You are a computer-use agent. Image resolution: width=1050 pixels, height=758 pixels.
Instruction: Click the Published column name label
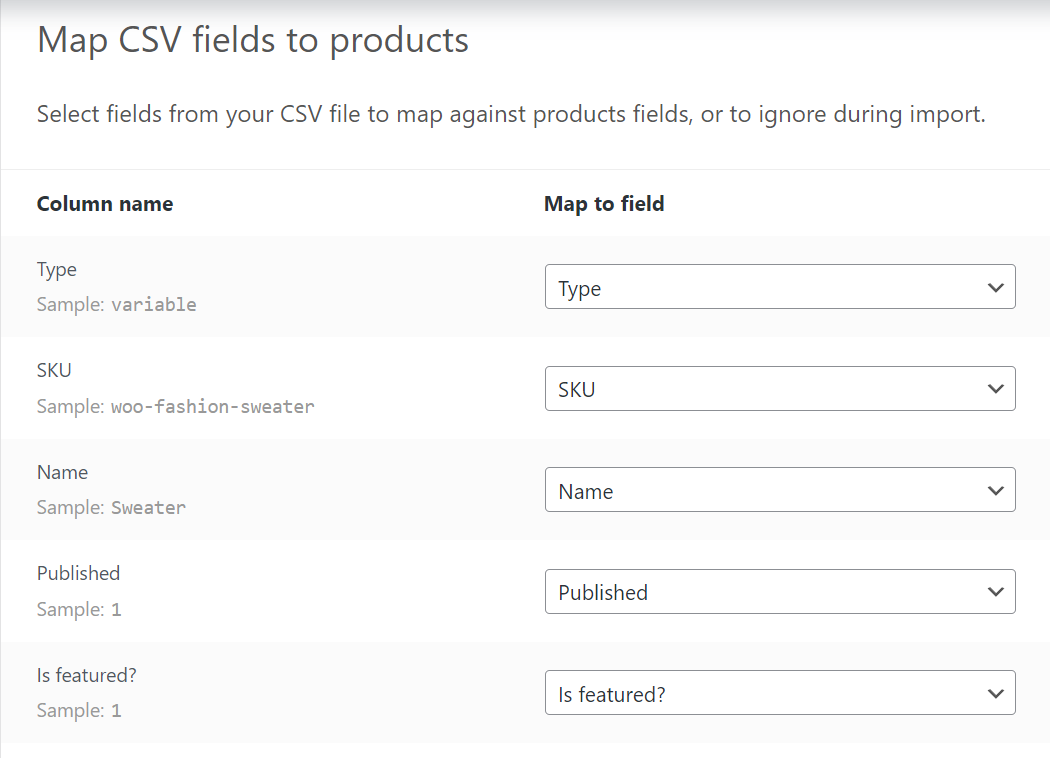(78, 573)
